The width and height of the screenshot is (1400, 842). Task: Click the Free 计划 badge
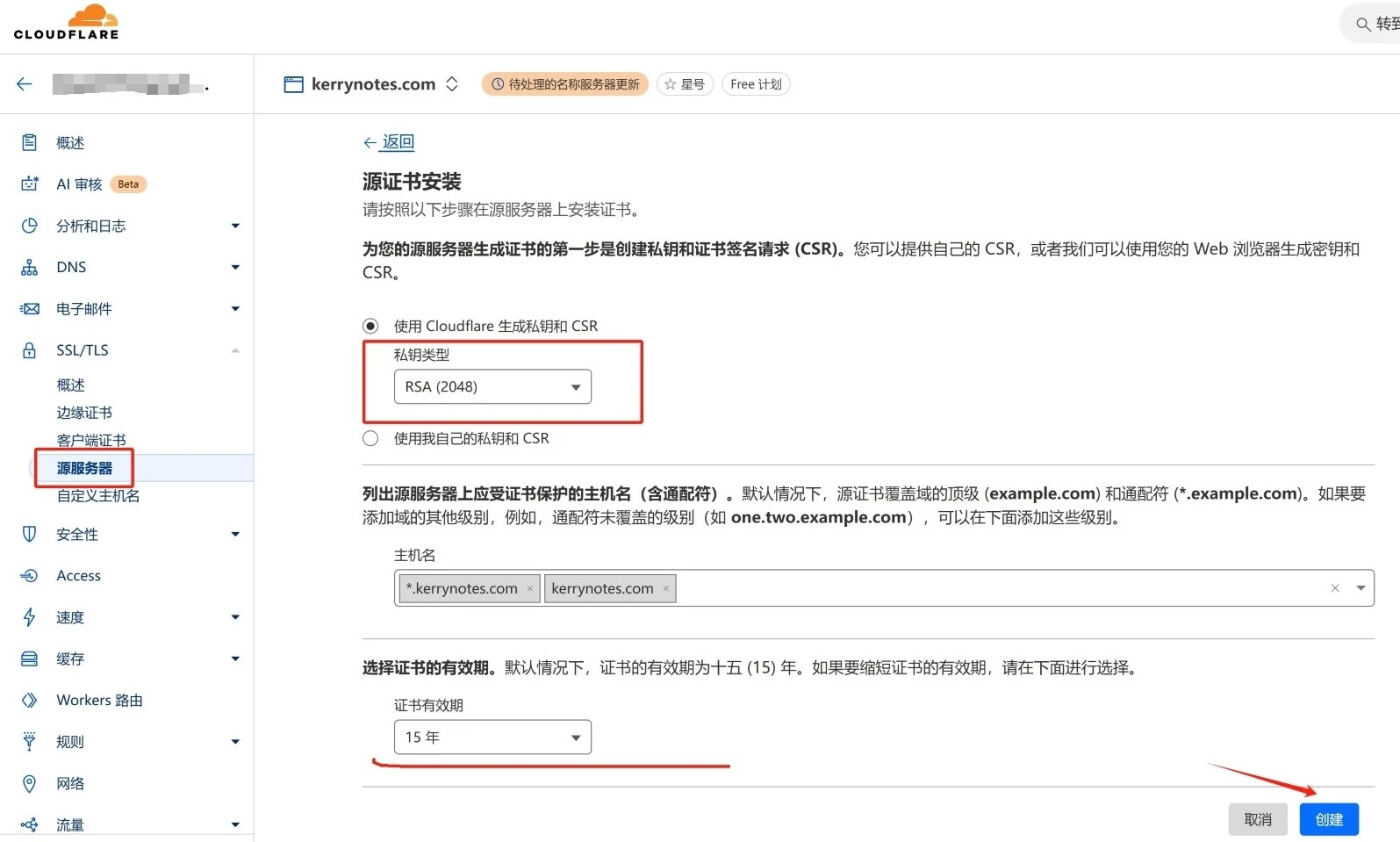(x=756, y=84)
